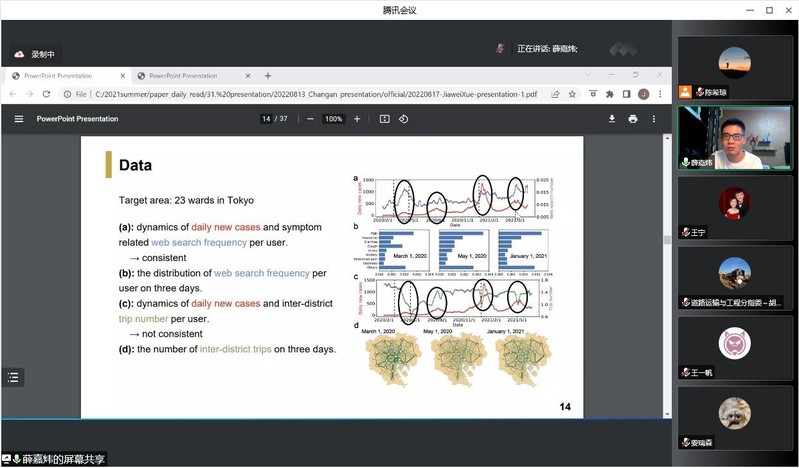Click the PDF page number field
This screenshot has width=799, height=468.
(x=265, y=118)
